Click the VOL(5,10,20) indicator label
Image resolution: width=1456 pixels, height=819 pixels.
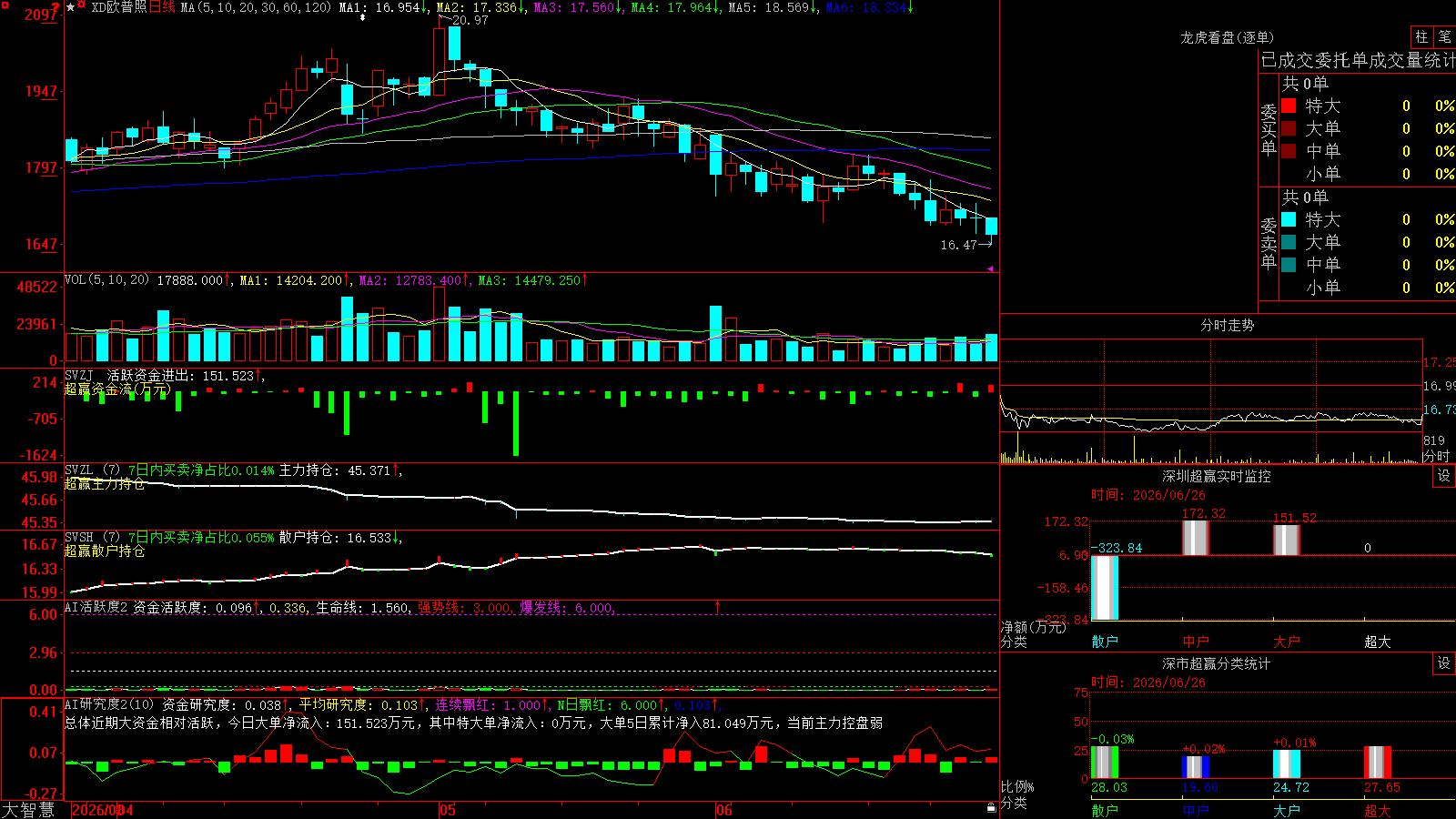pyautogui.click(x=107, y=279)
